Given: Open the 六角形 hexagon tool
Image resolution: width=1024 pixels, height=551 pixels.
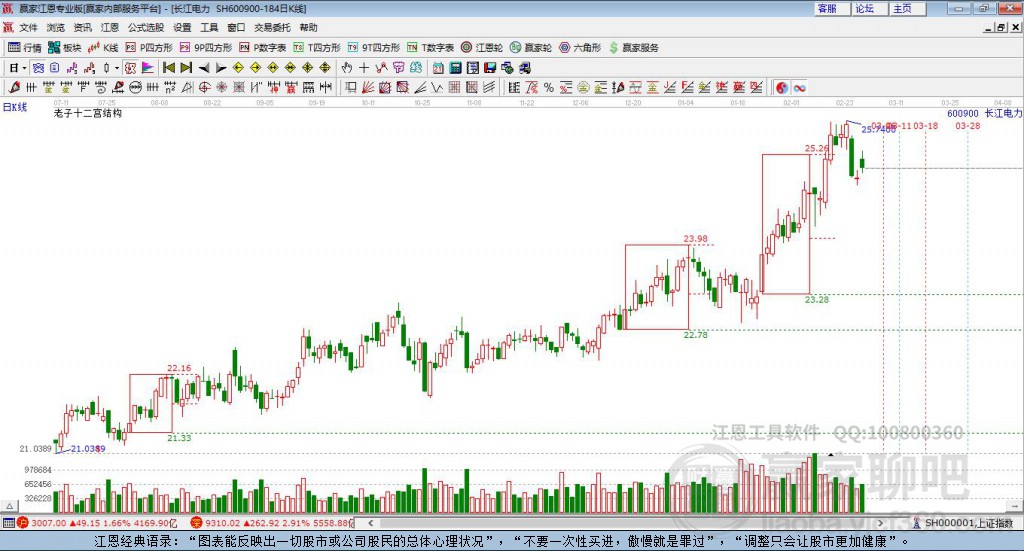Looking at the screenshot, I should tap(580, 48).
